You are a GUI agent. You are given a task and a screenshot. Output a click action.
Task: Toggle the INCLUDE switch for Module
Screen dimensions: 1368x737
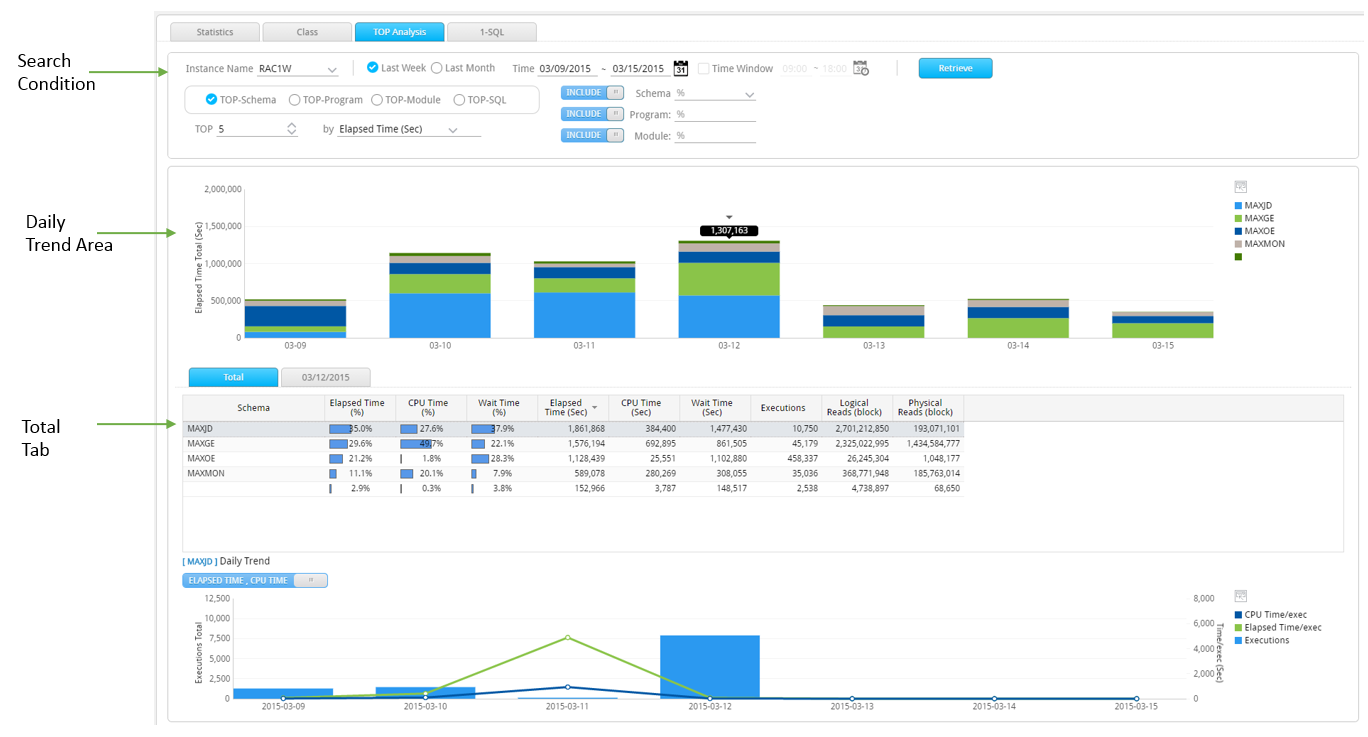pos(592,135)
